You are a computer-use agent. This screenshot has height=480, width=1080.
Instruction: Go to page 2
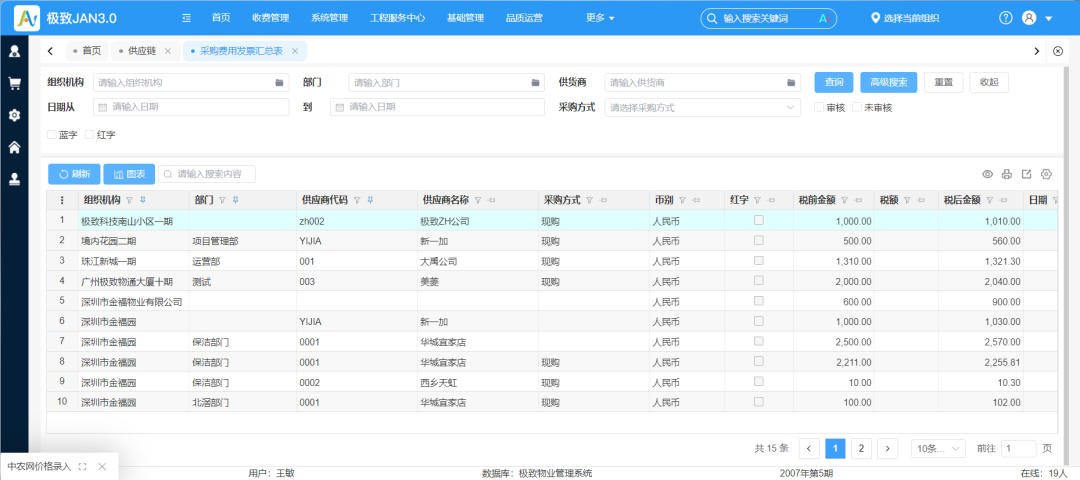pyautogui.click(x=861, y=448)
